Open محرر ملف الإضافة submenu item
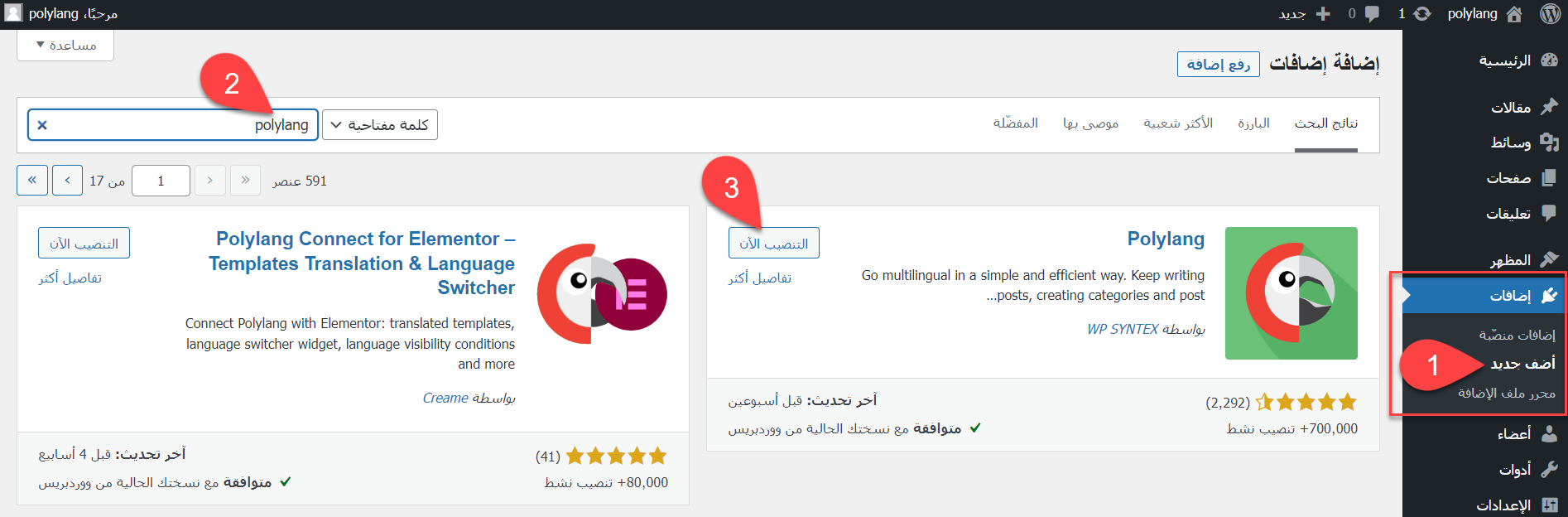1568x517 pixels. (x=1507, y=393)
